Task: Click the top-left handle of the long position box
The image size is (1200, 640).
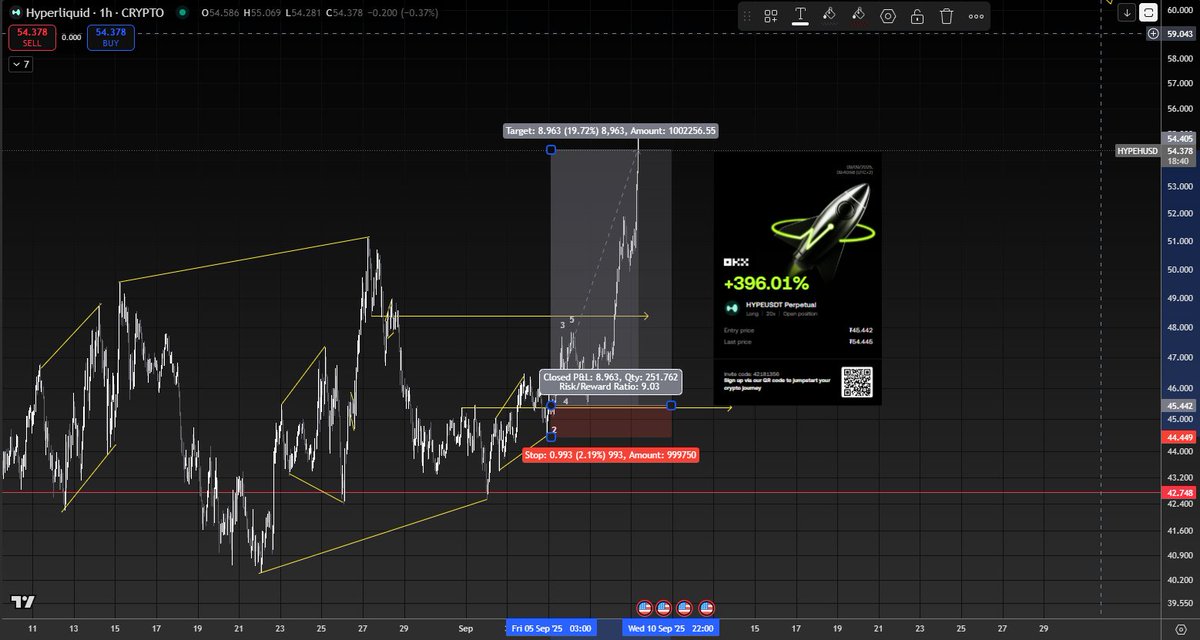Action: coord(551,150)
